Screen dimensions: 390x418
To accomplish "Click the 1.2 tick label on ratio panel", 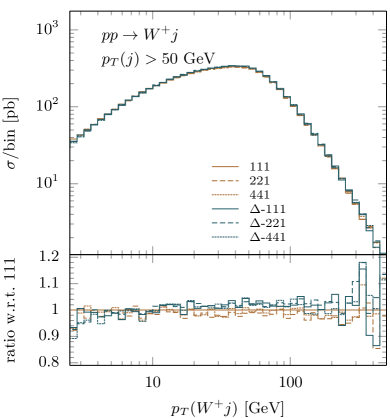I will (x=48, y=257).
